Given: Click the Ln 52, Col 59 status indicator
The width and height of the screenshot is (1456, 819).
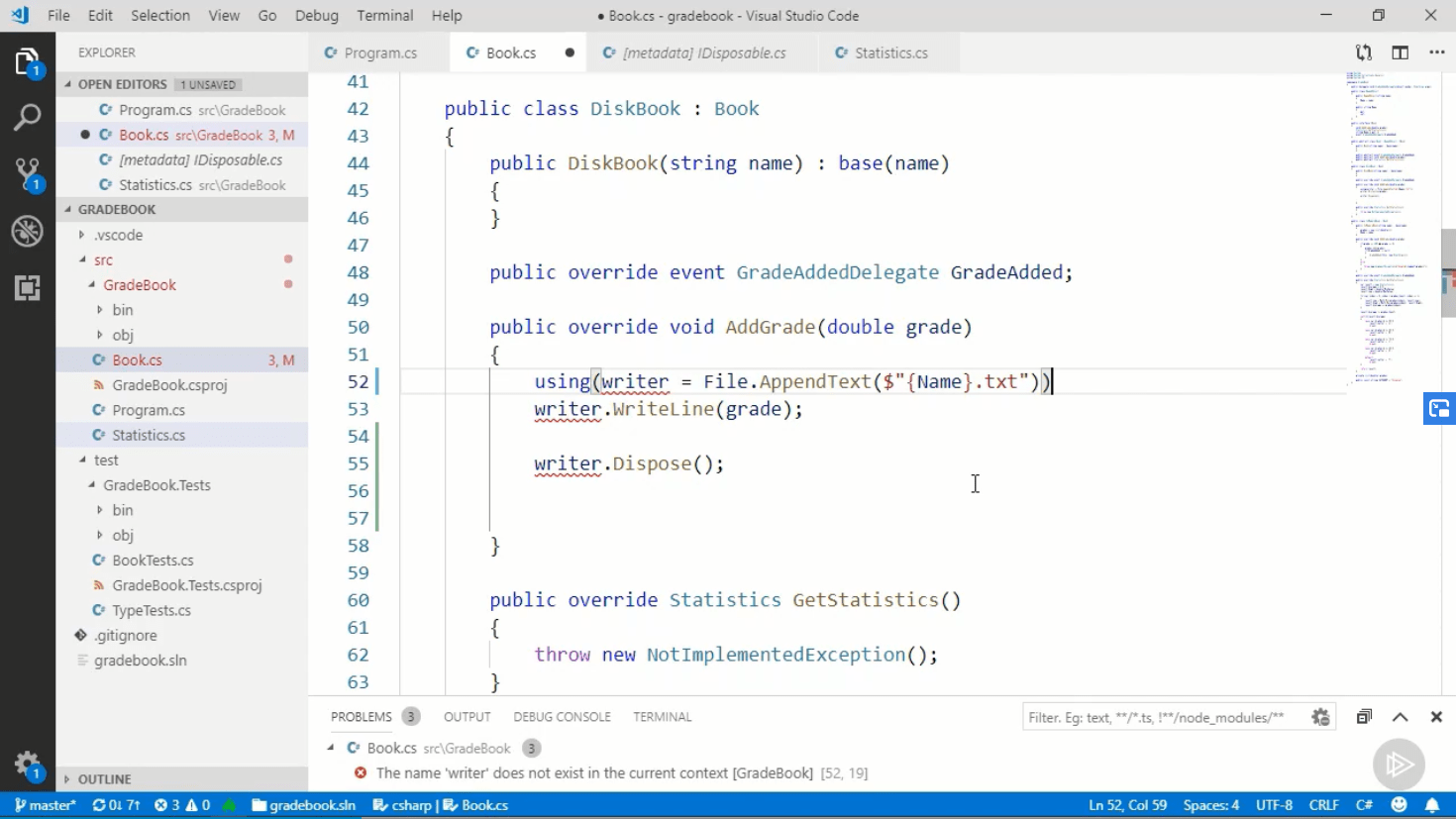Looking at the screenshot, I should tap(1127, 805).
